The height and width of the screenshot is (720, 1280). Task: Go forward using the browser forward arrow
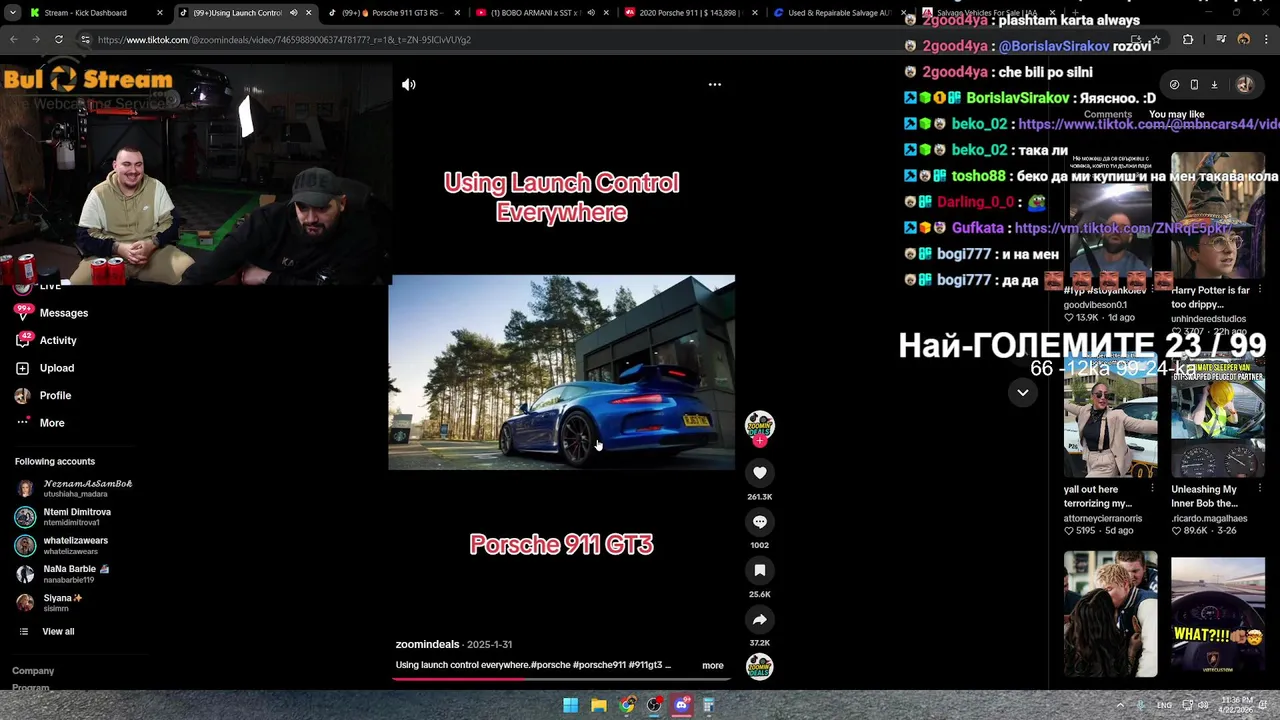(36, 40)
